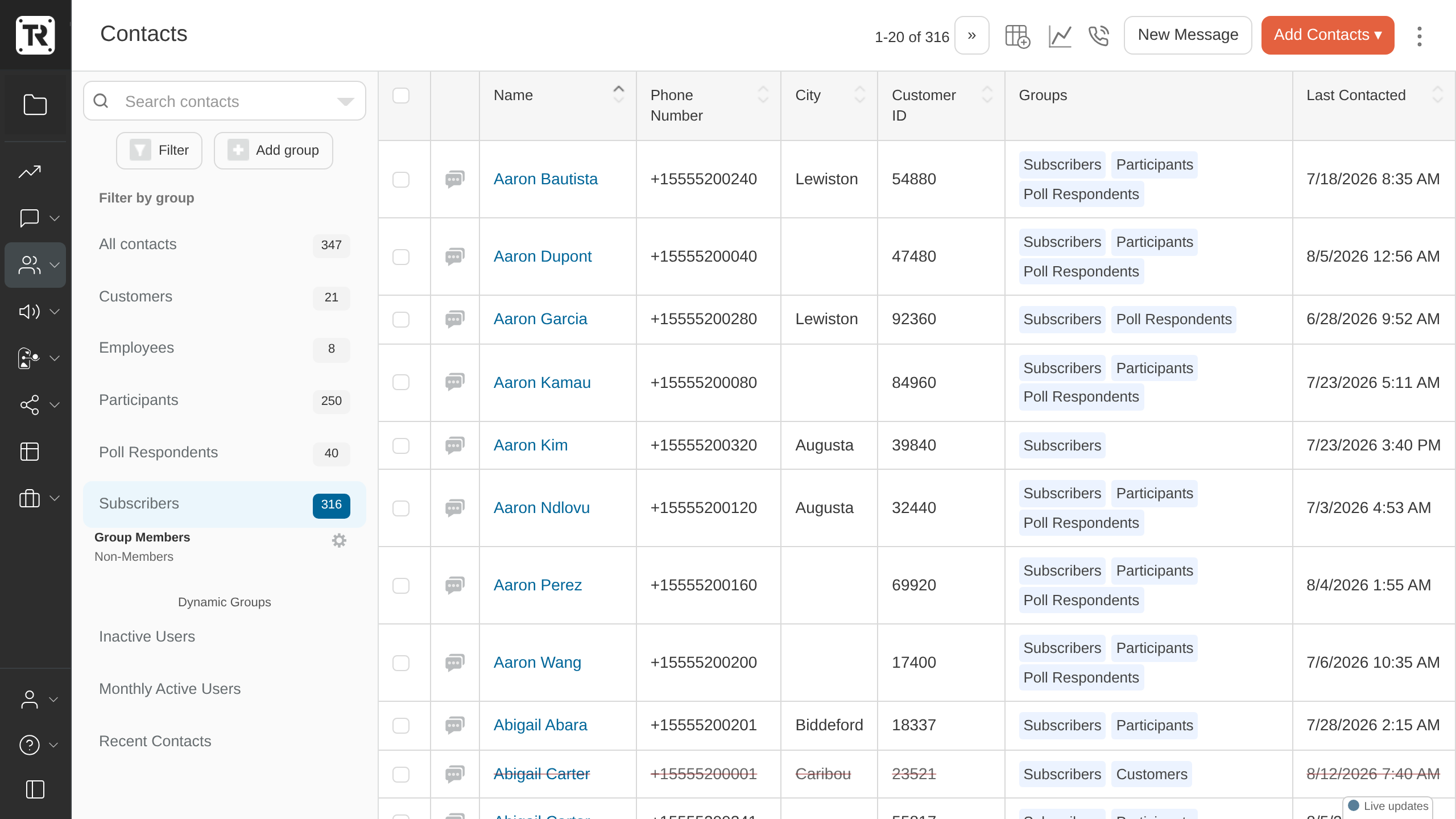Viewport: 1456px width, 819px height.
Task: Open chat with Aaron Bautista
Action: 455,179
